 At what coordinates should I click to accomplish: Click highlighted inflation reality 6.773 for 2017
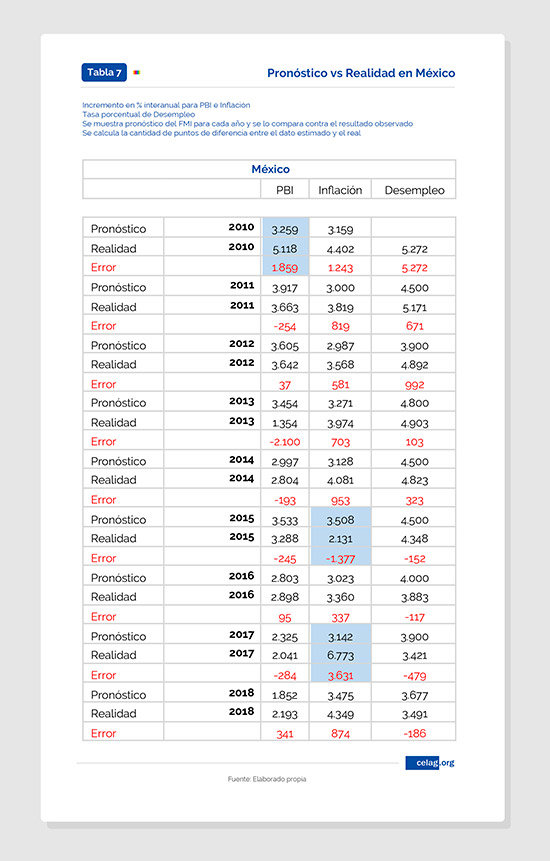[340, 654]
